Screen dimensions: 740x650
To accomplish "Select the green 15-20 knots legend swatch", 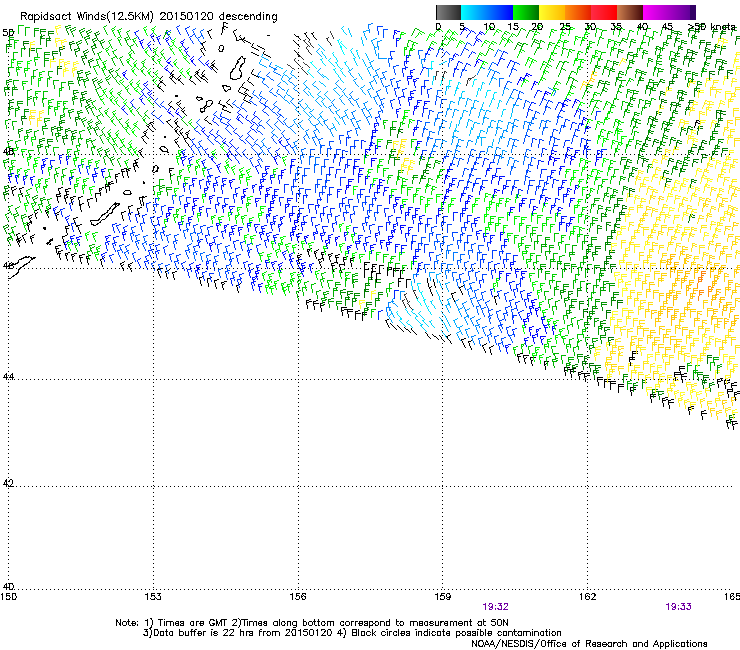I will coord(526,12).
